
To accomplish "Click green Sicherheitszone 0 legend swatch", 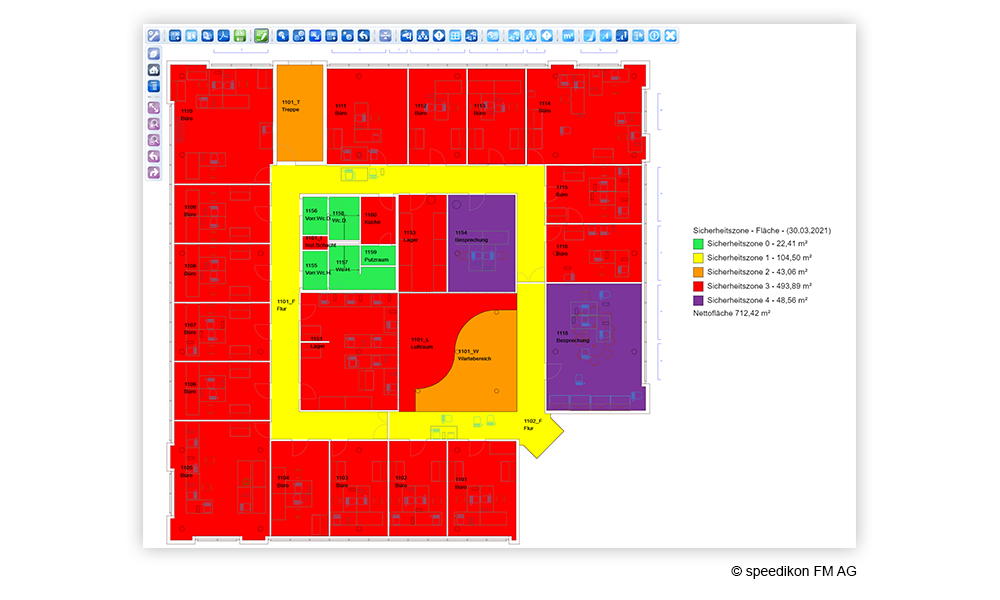I will (698, 244).
